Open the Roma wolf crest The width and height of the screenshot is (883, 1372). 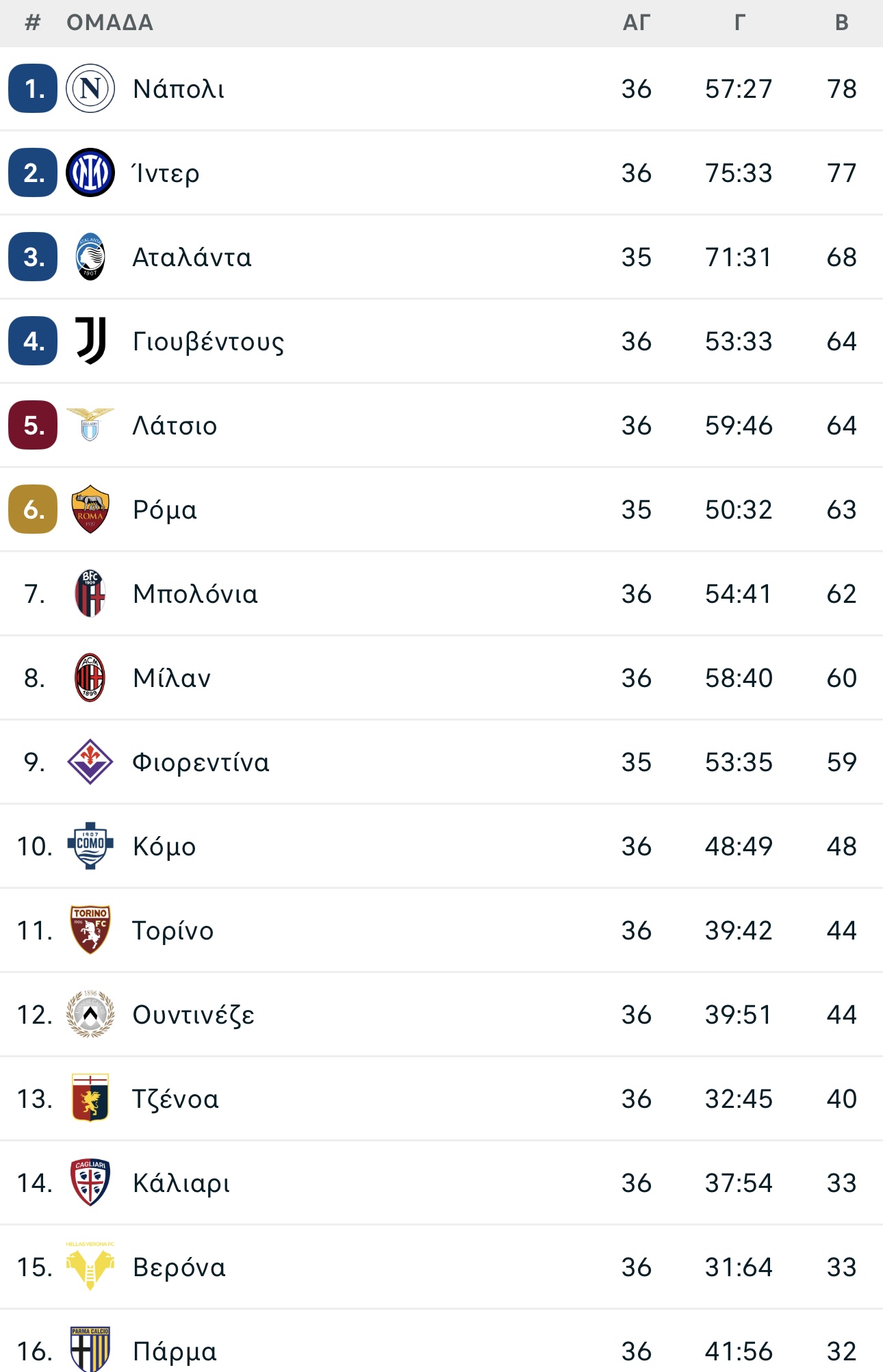click(90, 509)
